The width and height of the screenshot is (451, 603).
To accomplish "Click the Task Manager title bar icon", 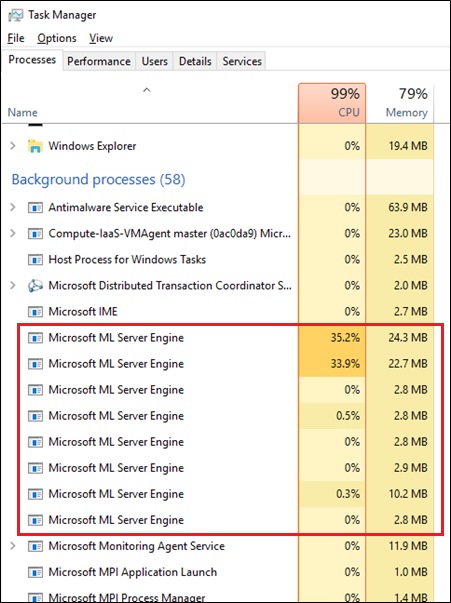I will 15,15.
